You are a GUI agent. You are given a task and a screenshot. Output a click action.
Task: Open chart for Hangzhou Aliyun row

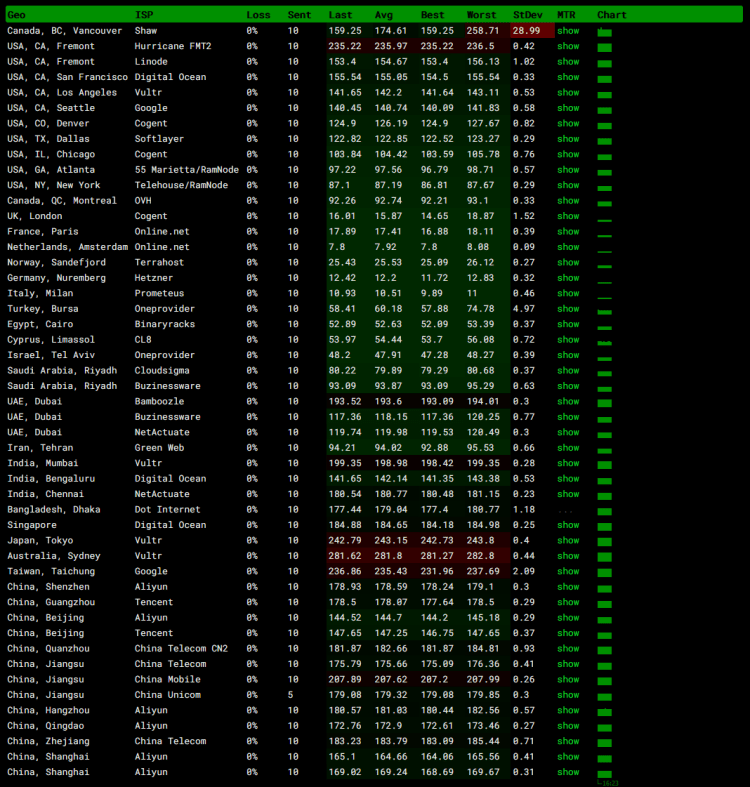click(x=604, y=712)
